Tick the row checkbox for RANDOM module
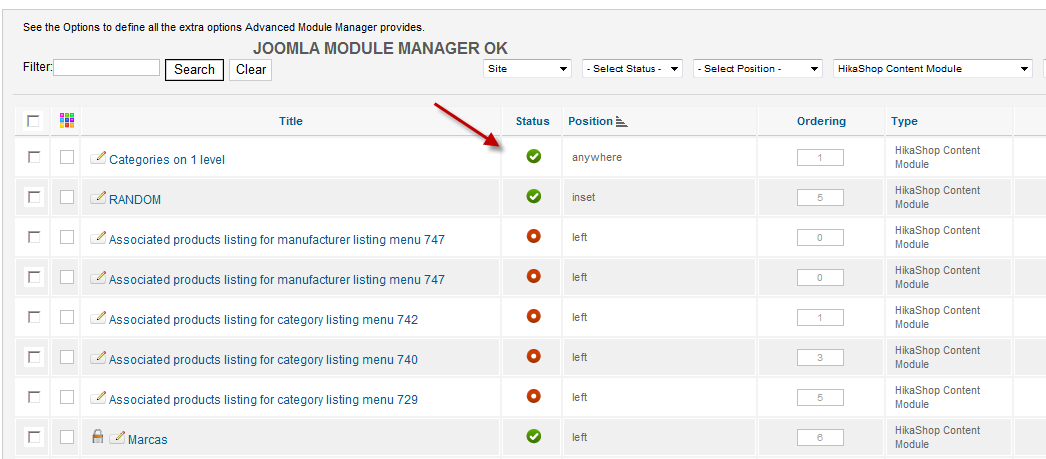 tap(34, 197)
